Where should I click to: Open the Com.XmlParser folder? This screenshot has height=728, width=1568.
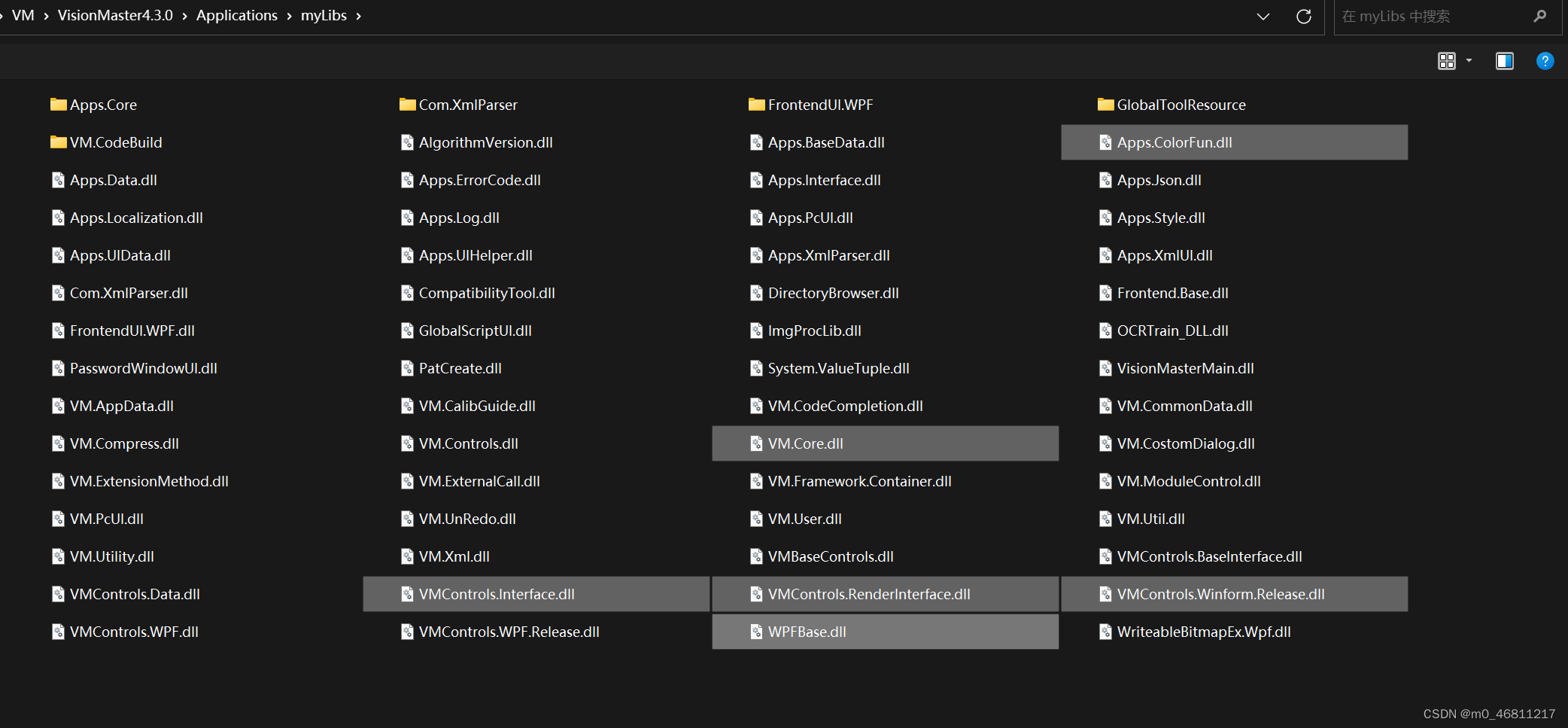click(x=468, y=105)
